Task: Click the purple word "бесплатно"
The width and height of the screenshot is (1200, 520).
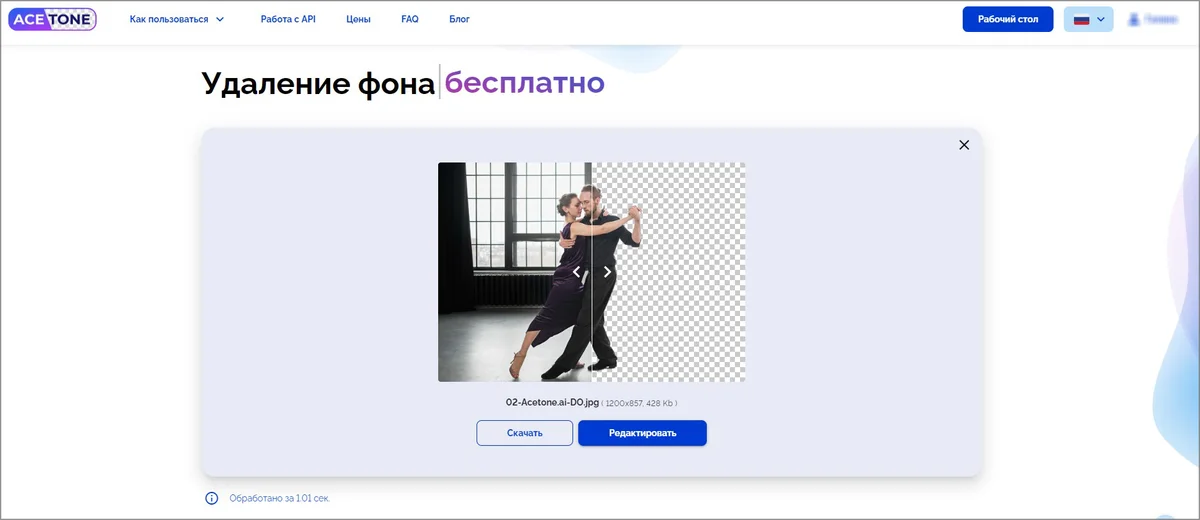Action: [525, 83]
